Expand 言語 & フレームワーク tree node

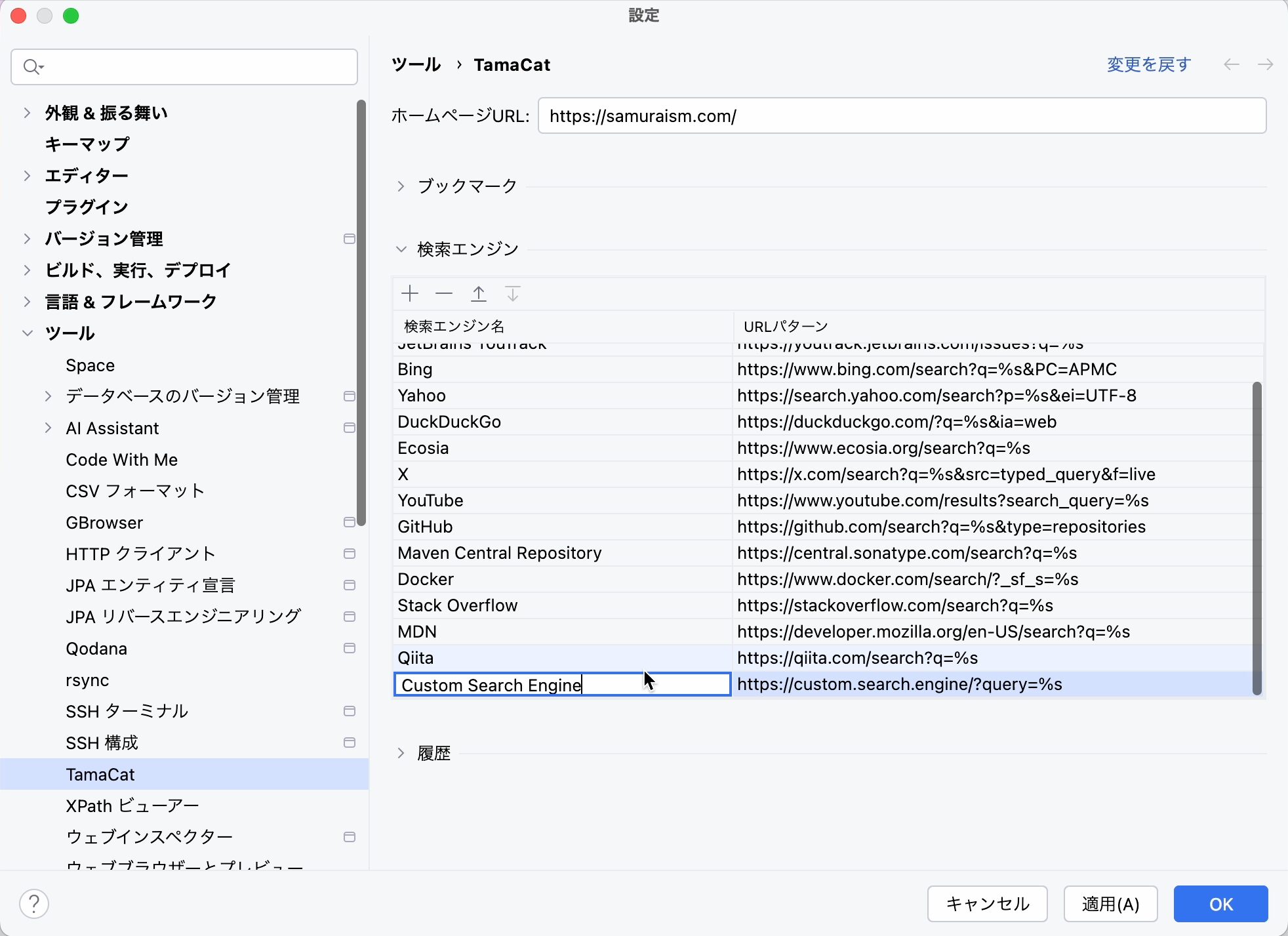(27, 302)
